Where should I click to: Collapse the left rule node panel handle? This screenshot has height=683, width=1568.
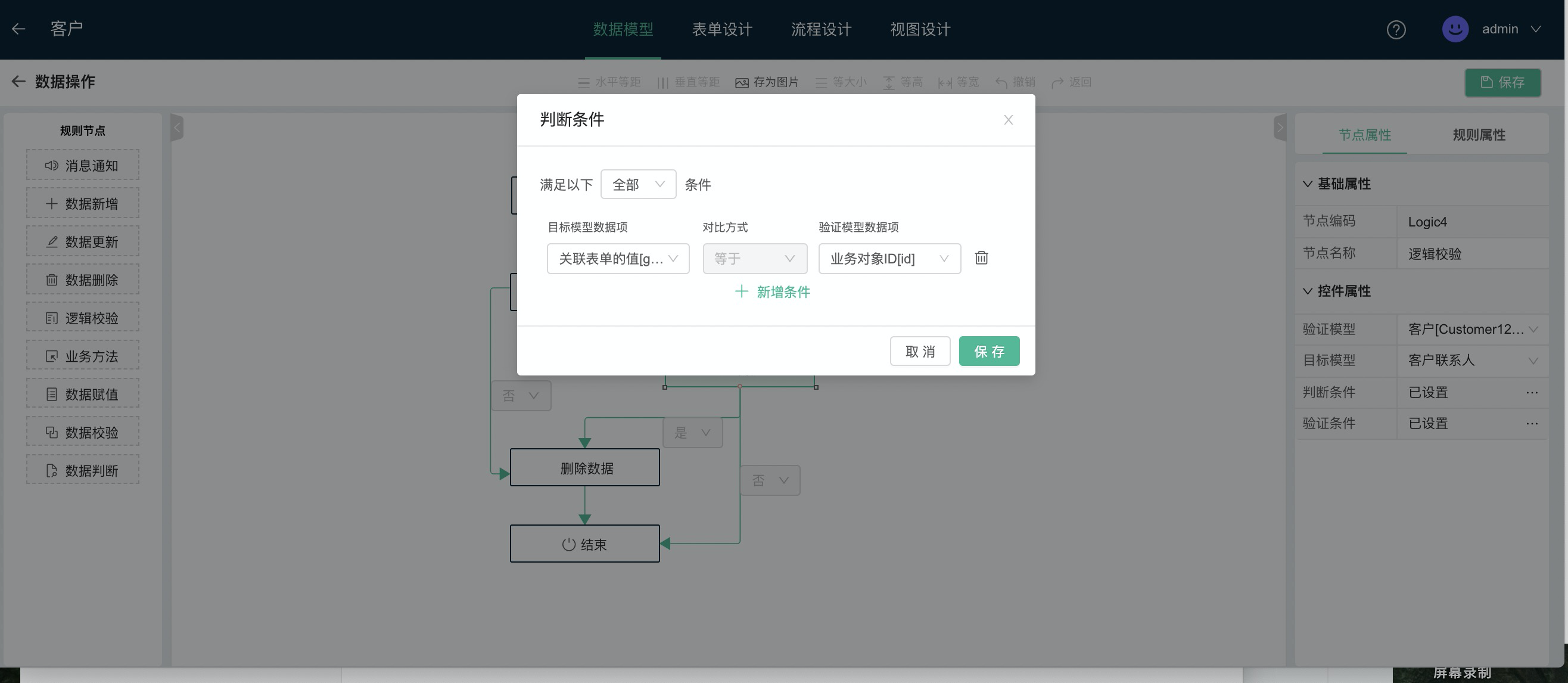pos(177,127)
